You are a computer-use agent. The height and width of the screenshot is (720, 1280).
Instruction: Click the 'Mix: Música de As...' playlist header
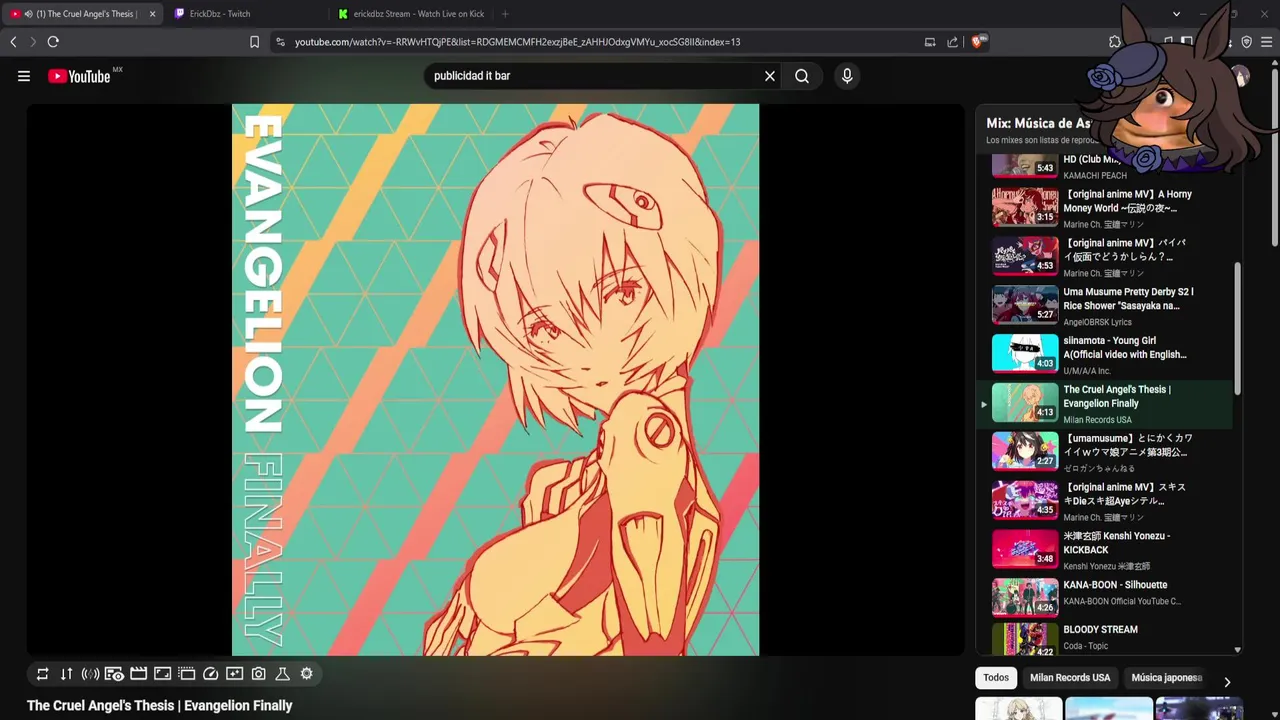pos(1038,123)
